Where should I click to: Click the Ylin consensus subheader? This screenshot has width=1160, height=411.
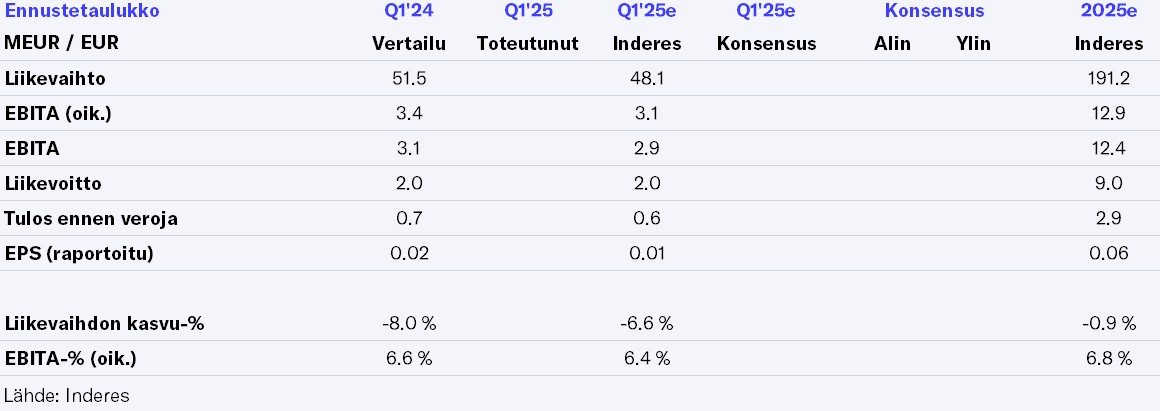pos(973,44)
